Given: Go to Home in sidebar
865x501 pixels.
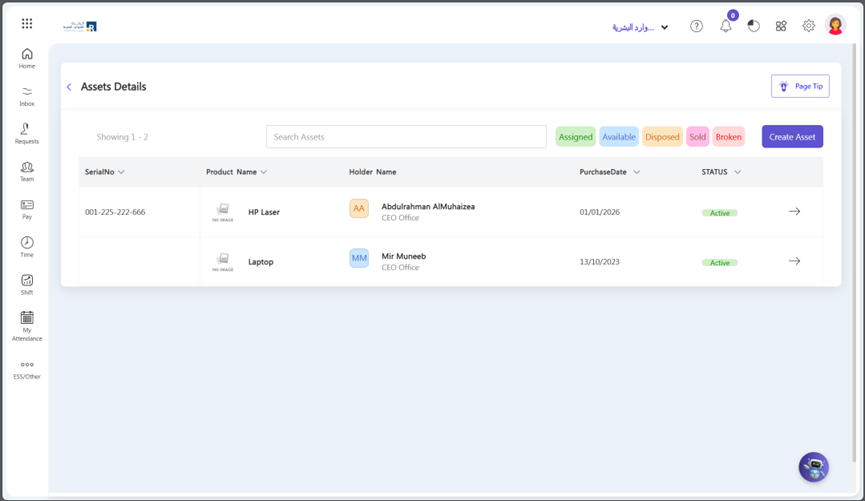Looking at the screenshot, I should 26,58.
